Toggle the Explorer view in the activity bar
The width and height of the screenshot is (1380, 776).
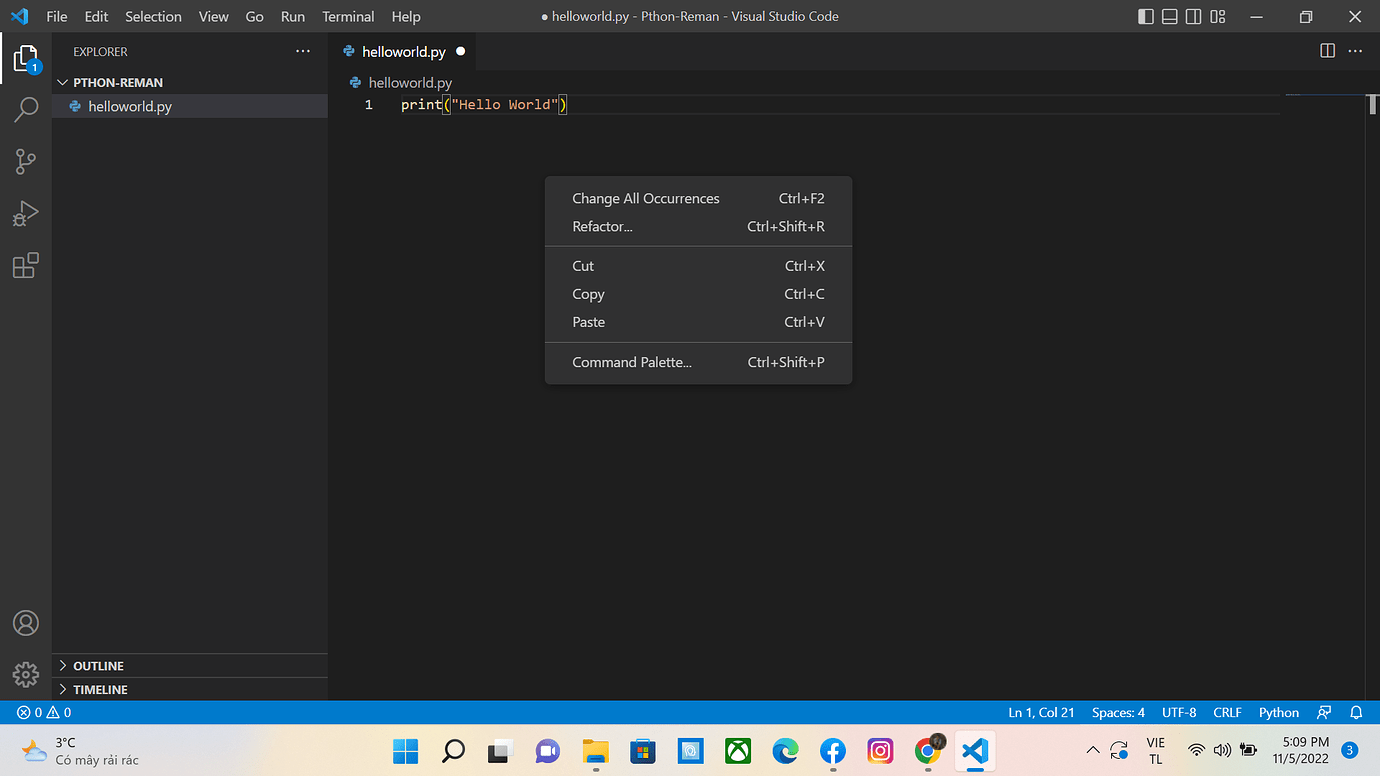(25, 57)
